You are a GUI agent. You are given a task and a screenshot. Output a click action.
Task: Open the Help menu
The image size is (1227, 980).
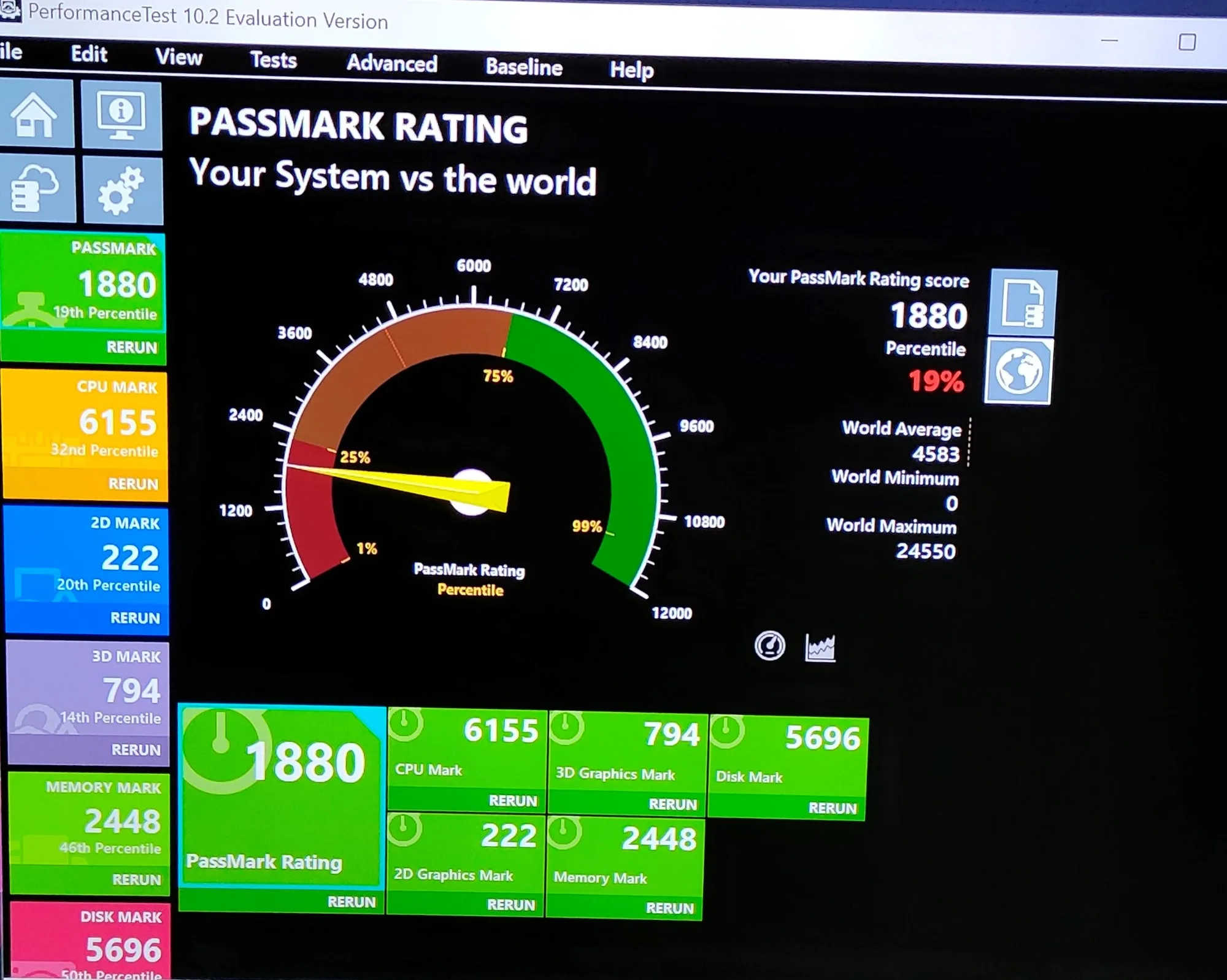631,69
